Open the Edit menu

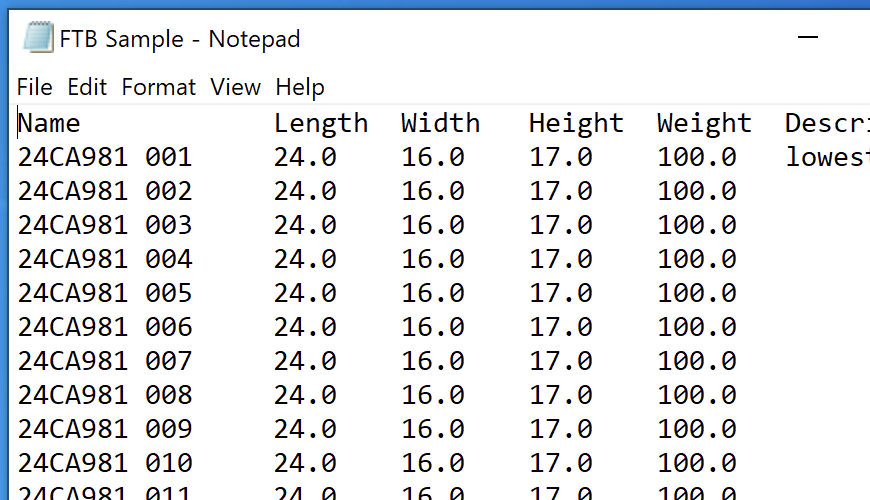pos(87,88)
